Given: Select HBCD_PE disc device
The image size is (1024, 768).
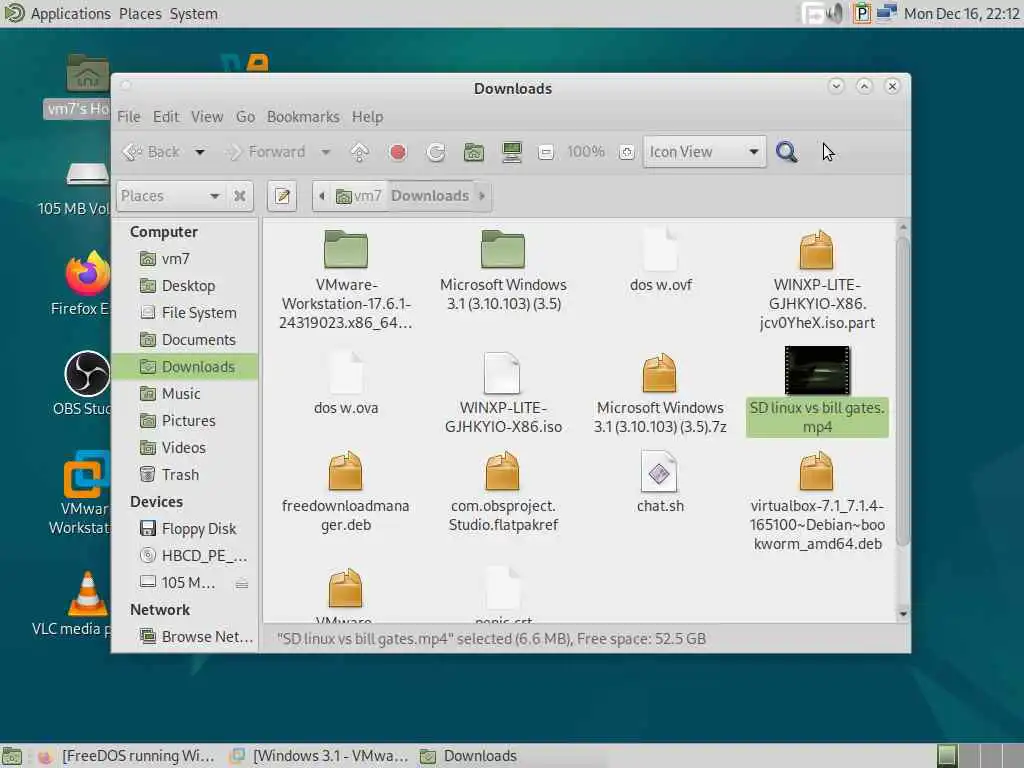Looking at the screenshot, I should (185, 556).
